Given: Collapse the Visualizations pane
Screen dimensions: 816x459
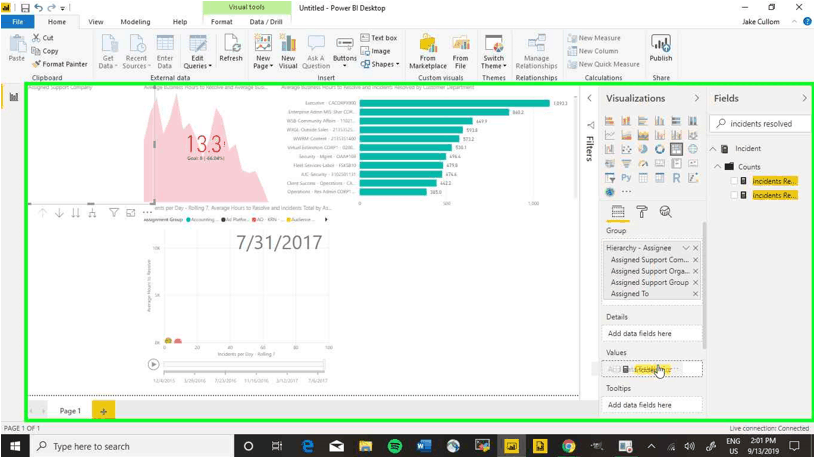Looking at the screenshot, I should pyautogui.click(x=697, y=98).
